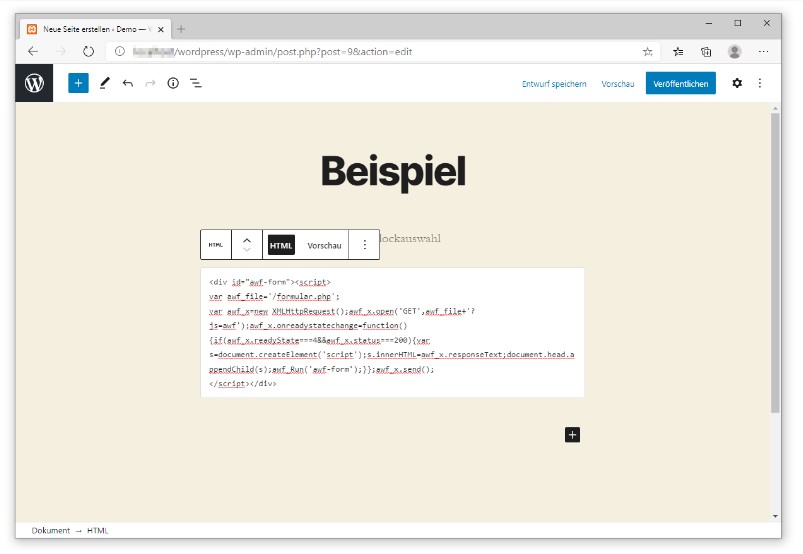This screenshot has width=803, height=554.
Task: Select the Neue Seite erstellen browser tab
Action: pyautogui.click(x=96, y=29)
